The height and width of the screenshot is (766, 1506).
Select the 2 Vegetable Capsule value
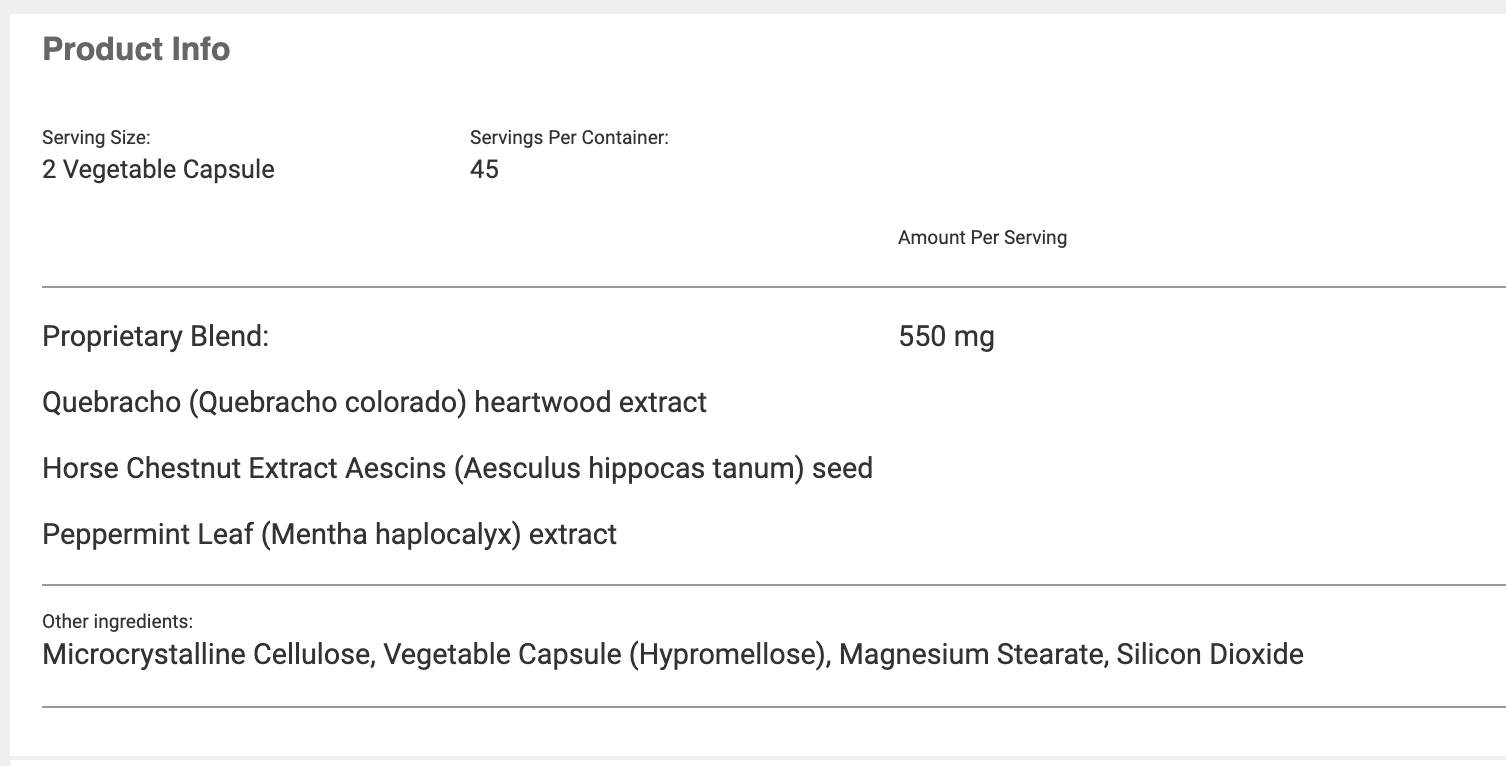coord(158,169)
